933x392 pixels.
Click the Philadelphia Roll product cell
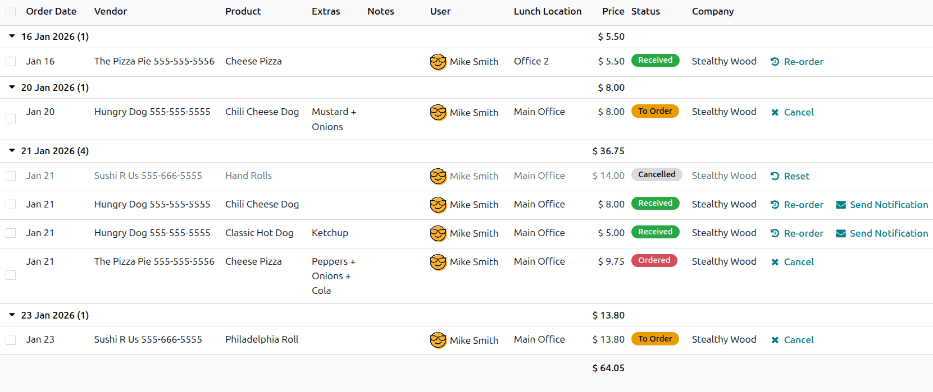coord(262,340)
